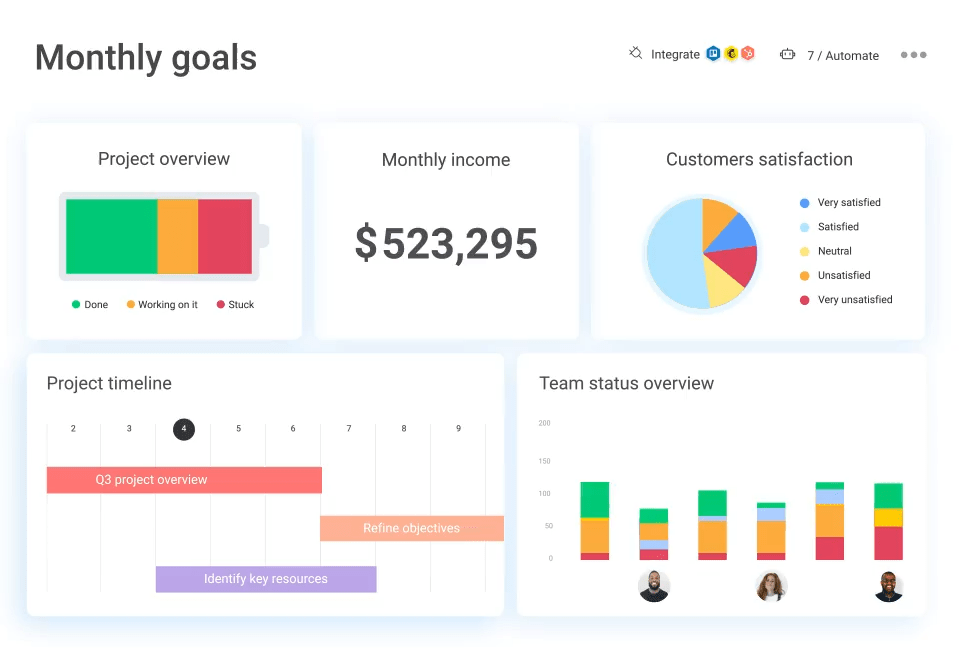Image resolution: width=972 pixels, height=654 pixels.
Task: Click the dark blue Very satisfied pie slice
Action: (x=738, y=234)
